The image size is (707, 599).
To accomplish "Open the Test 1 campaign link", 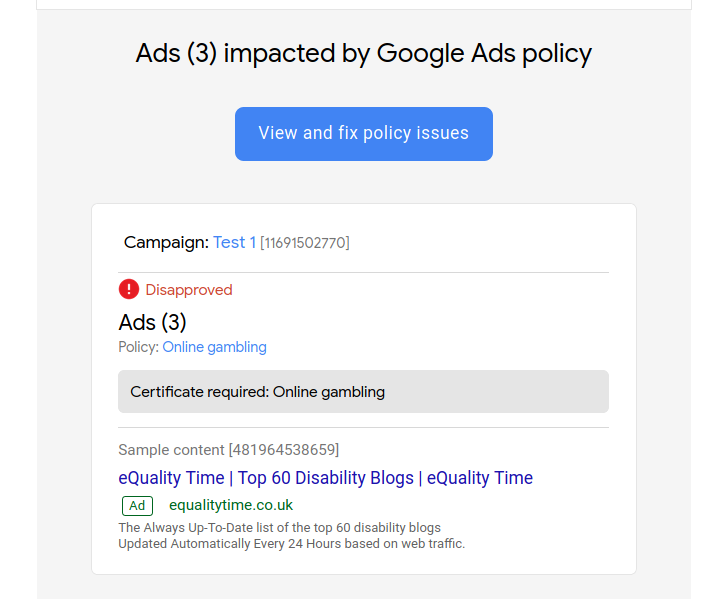I will 234,243.
